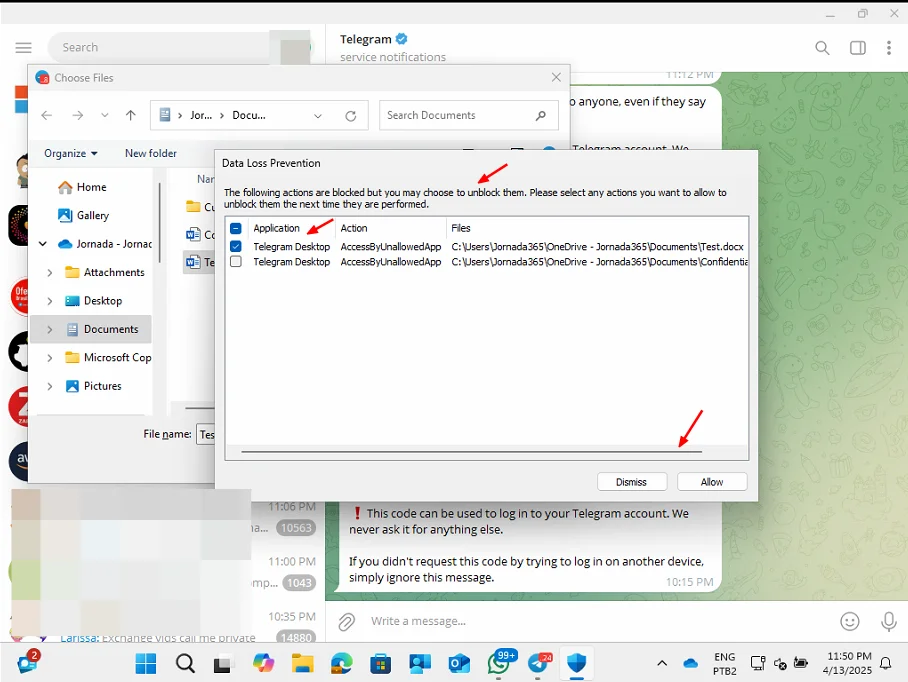Open Windows taskbar search
The image size is (908, 682).
185,663
